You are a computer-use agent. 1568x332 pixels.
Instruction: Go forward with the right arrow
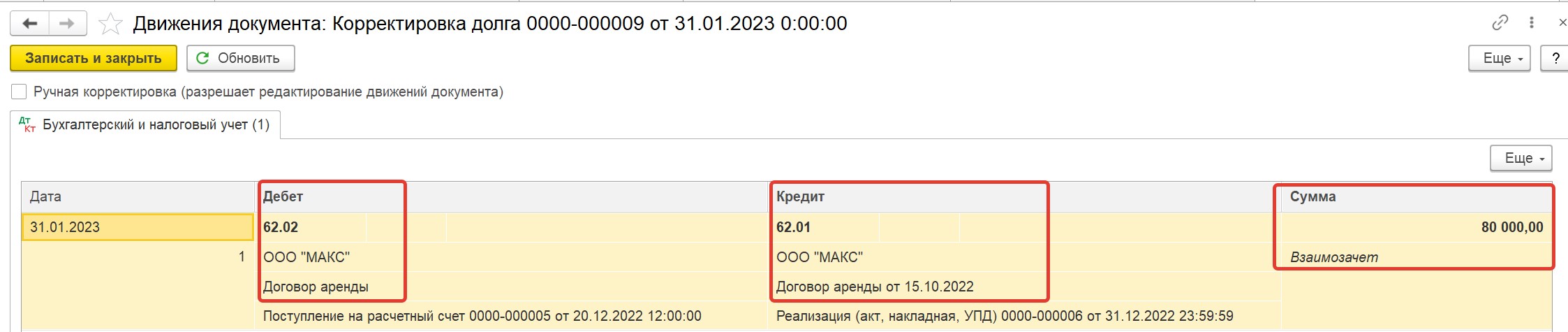[67, 23]
